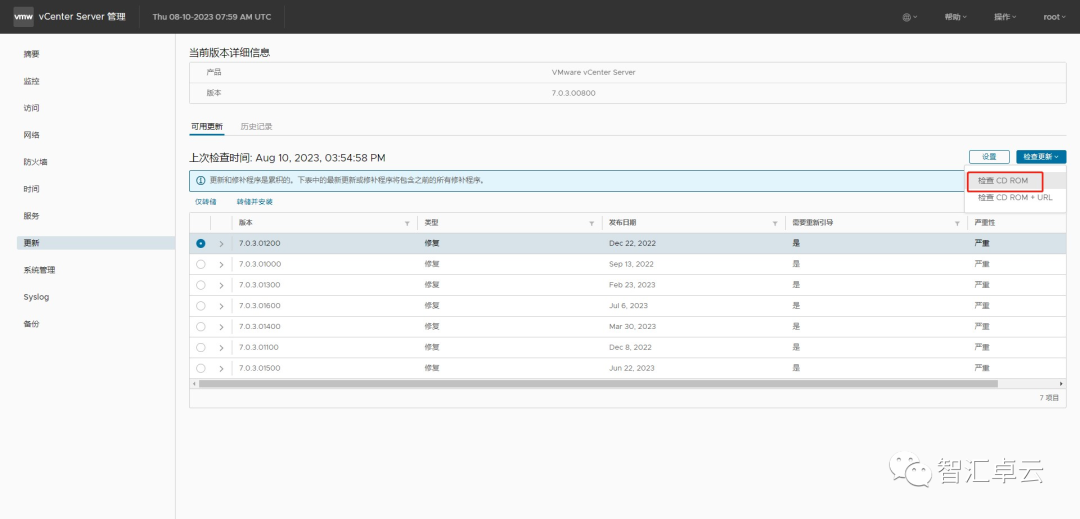Open filter icon for 发布日期 column
The width and height of the screenshot is (1080, 519).
[x=776, y=224]
